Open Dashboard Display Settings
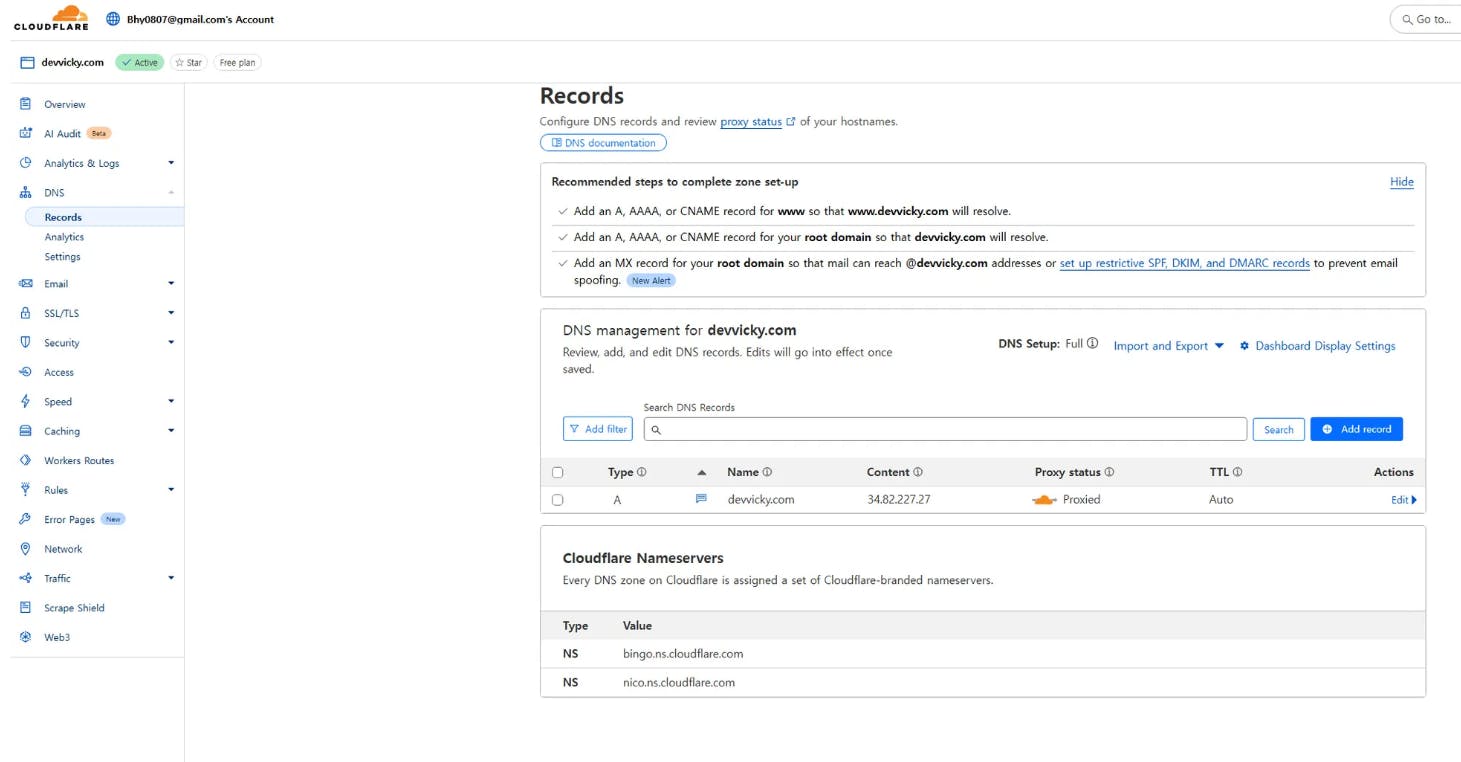 (1317, 346)
